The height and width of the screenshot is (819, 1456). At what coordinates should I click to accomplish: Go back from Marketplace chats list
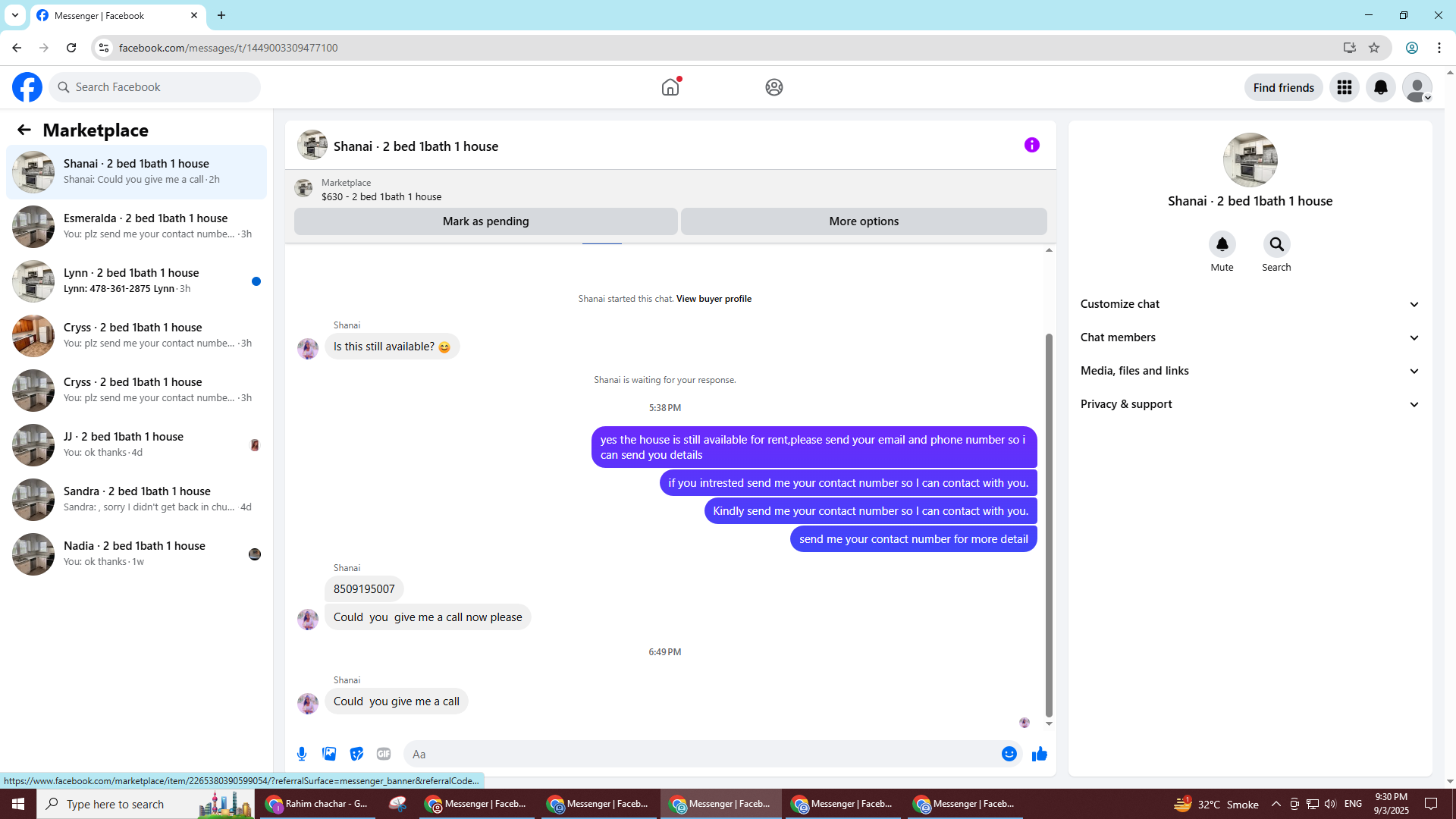tap(24, 130)
